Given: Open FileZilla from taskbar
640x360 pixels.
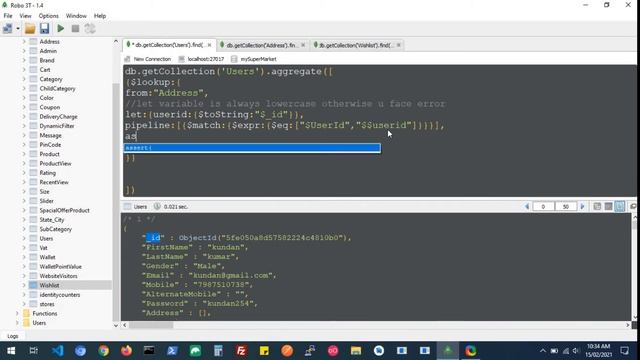Looking at the screenshot, I should click(x=241, y=351).
